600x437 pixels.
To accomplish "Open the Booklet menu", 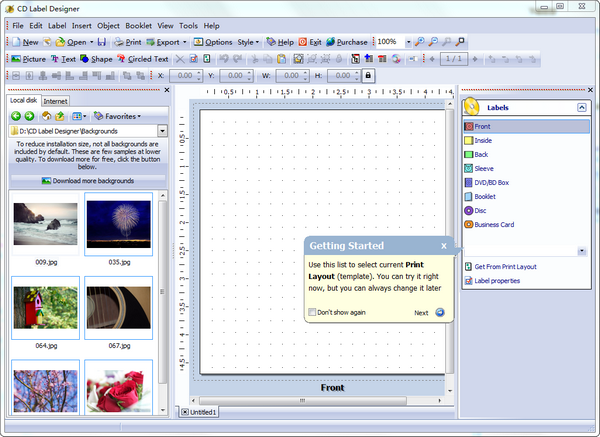I will (137, 25).
